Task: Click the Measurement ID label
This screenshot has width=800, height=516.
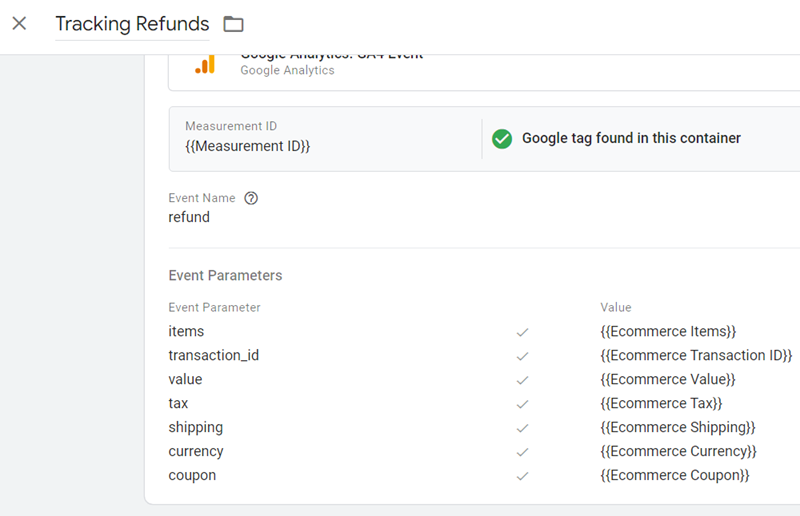Action: coord(231,126)
